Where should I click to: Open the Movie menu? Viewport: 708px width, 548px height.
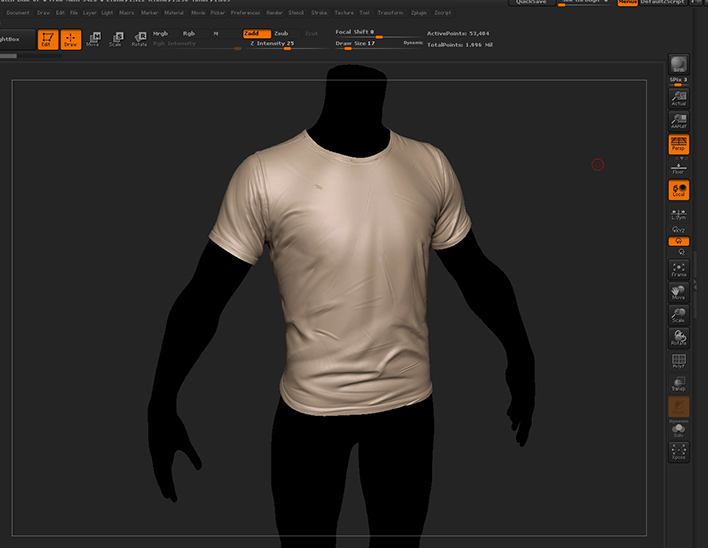click(198, 13)
